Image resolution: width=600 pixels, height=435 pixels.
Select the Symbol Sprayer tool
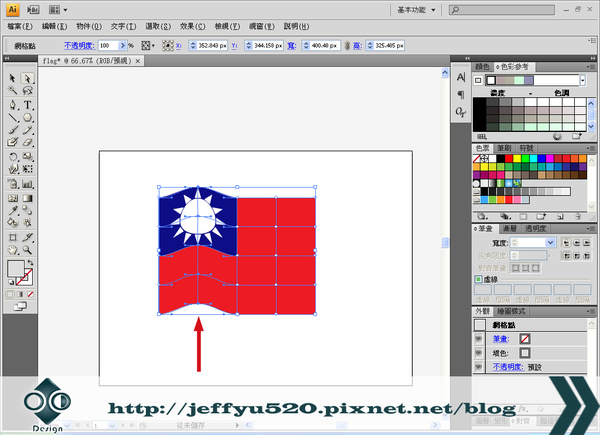tap(13, 184)
